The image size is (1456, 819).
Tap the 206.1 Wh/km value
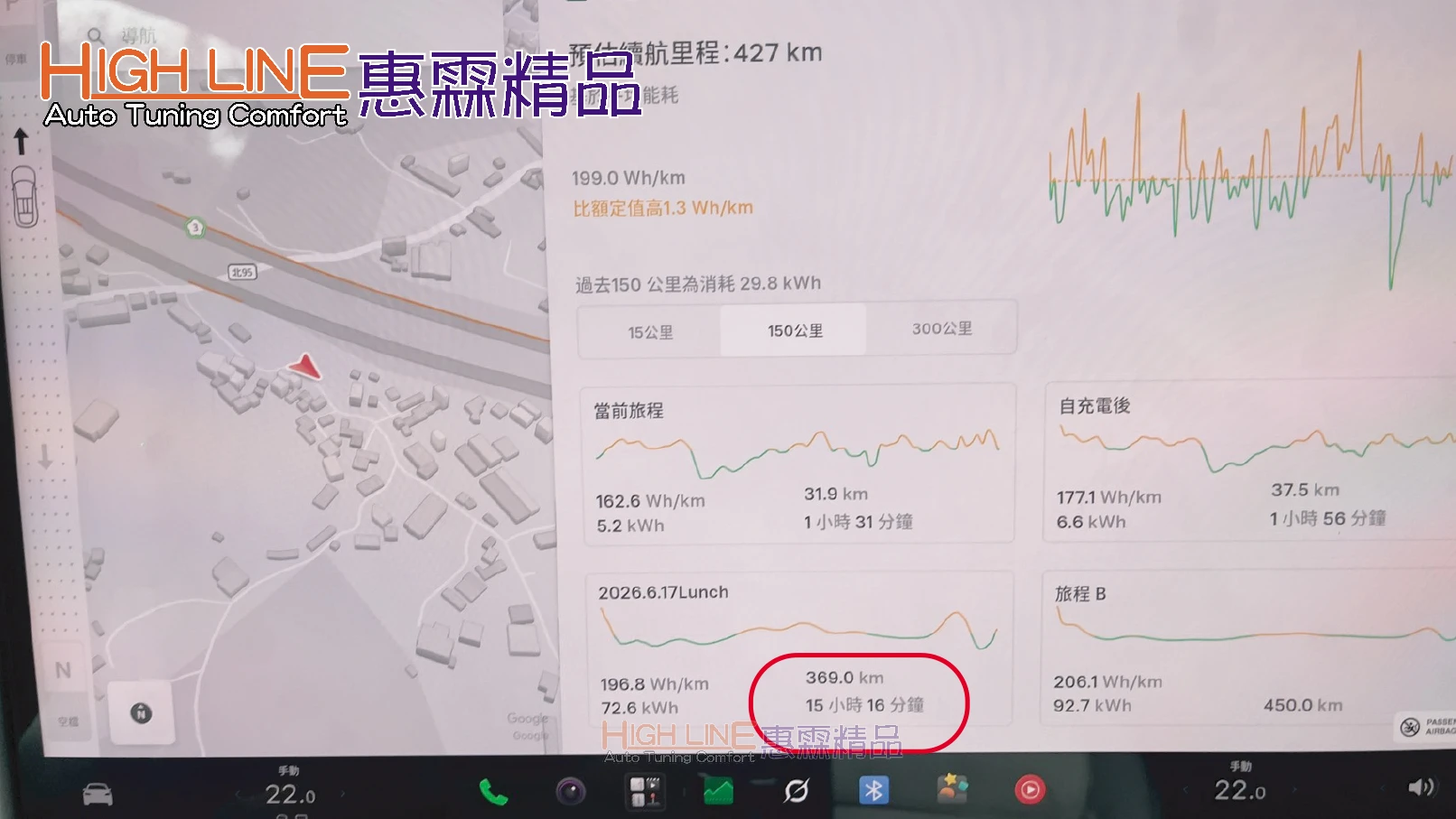[1107, 682]
